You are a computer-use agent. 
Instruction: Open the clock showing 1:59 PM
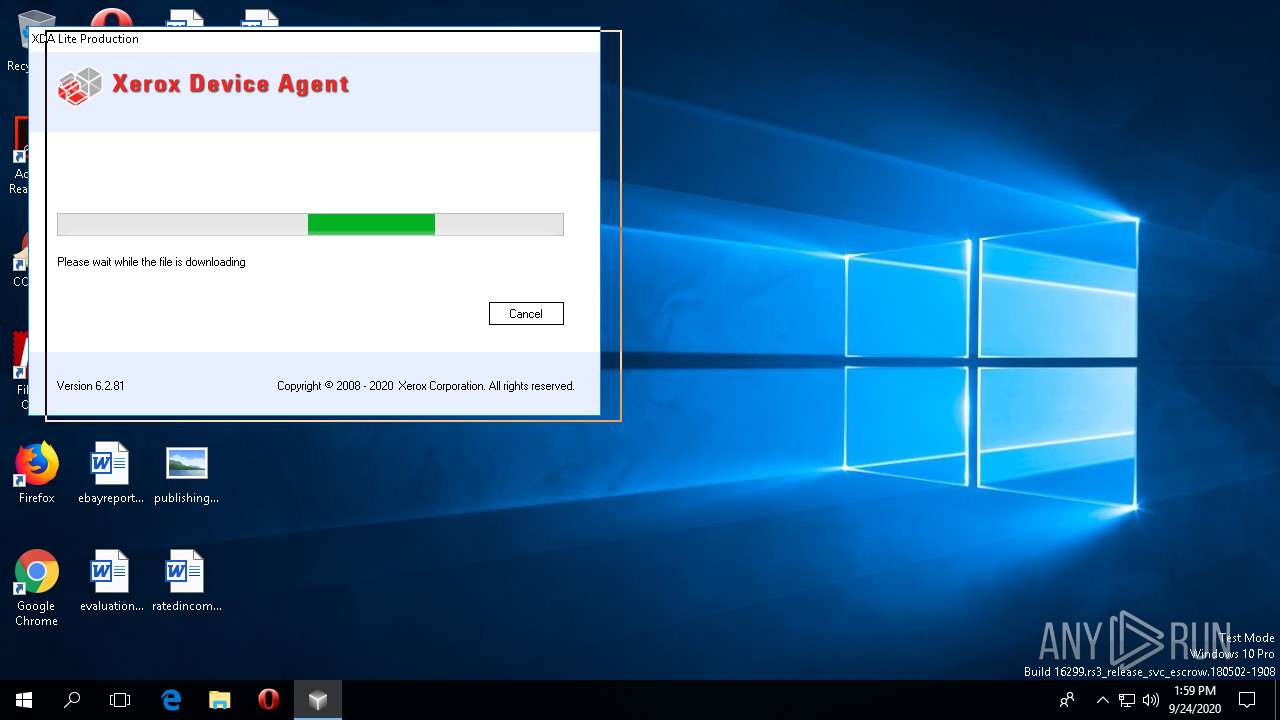(1195, 700)
